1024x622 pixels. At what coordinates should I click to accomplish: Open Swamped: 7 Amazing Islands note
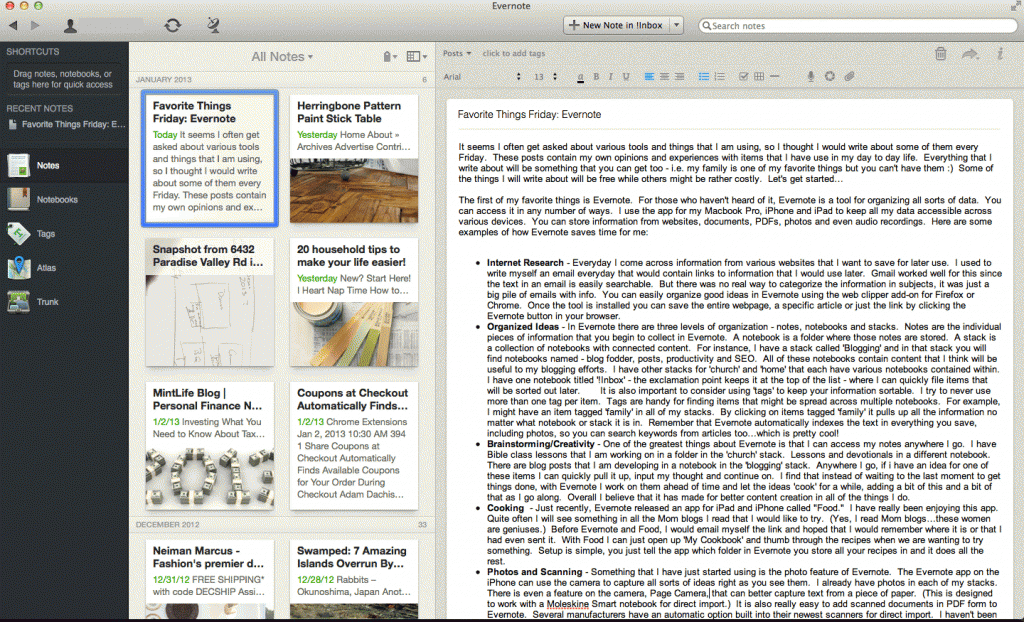pyautogui.click(x=354, y=579)
